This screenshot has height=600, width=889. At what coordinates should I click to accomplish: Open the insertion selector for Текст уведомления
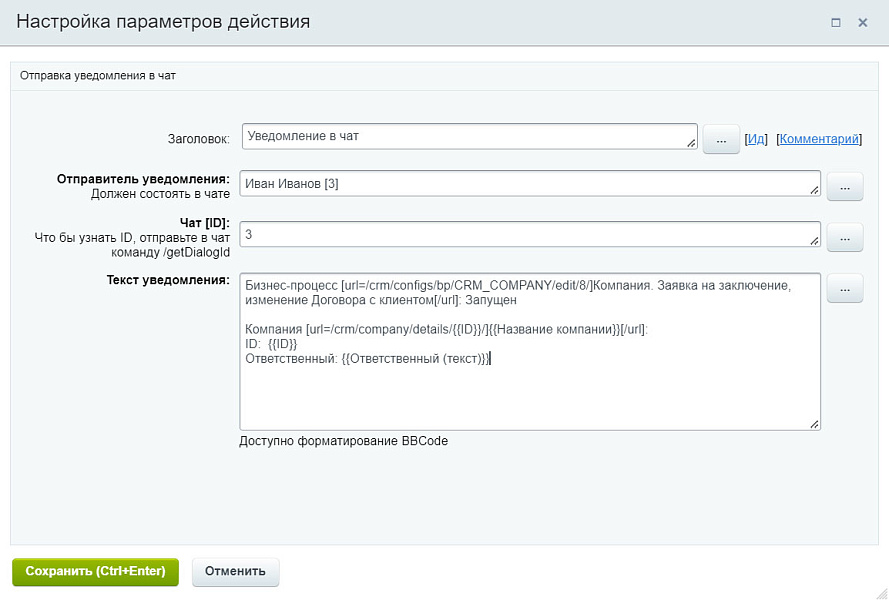(x=845, y=288)
